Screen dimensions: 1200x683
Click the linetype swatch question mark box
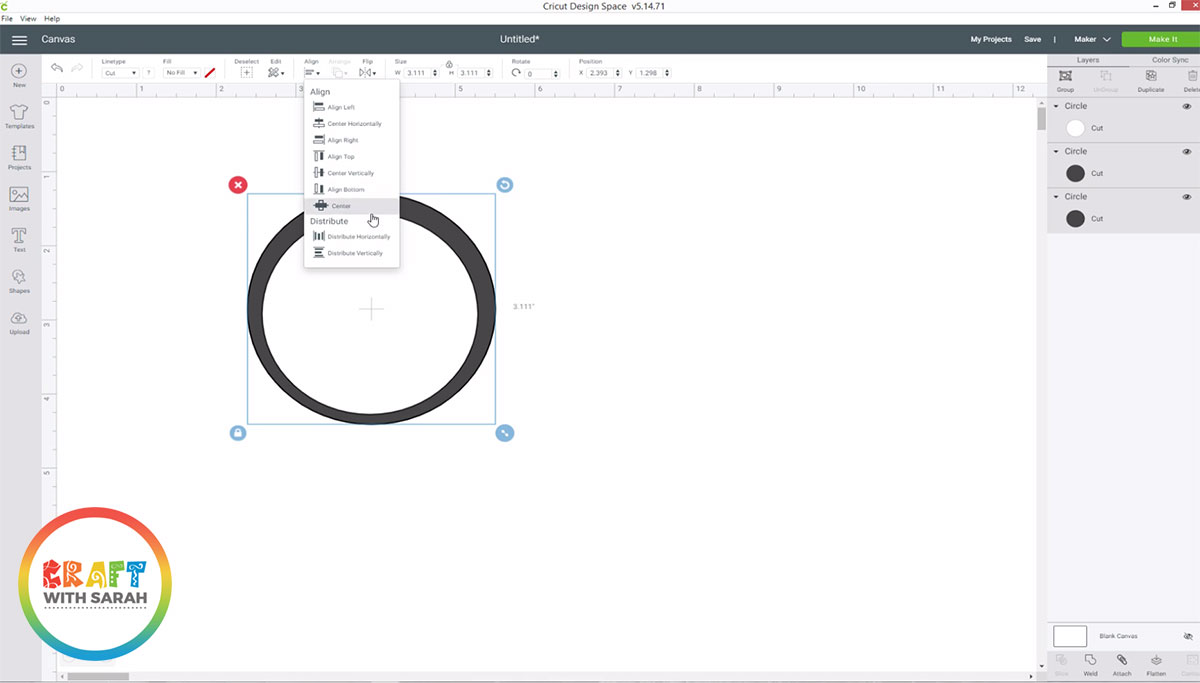pyautogui.click(x=148, y=73)
